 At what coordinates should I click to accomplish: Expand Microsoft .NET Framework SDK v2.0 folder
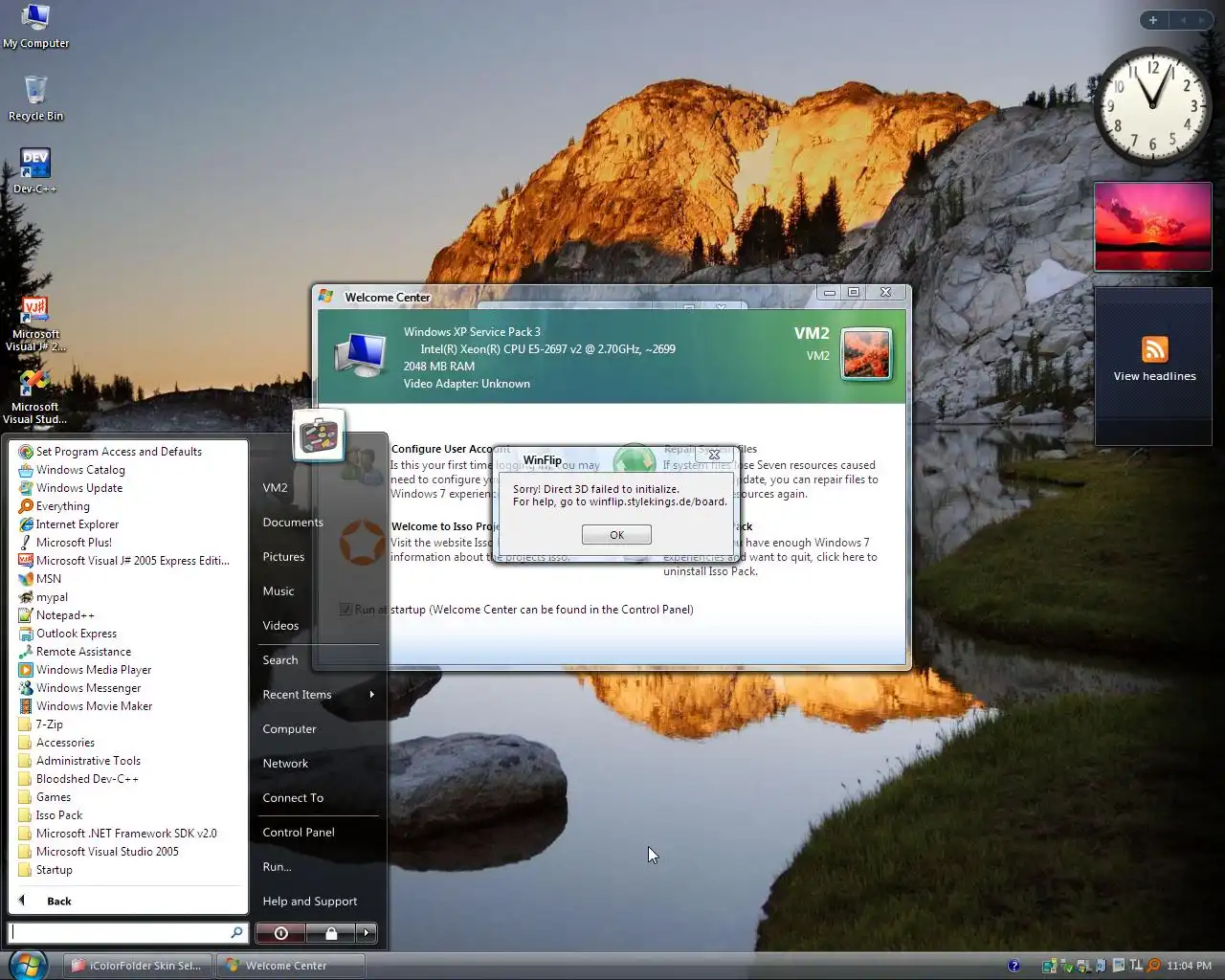(x=126, y=834)
